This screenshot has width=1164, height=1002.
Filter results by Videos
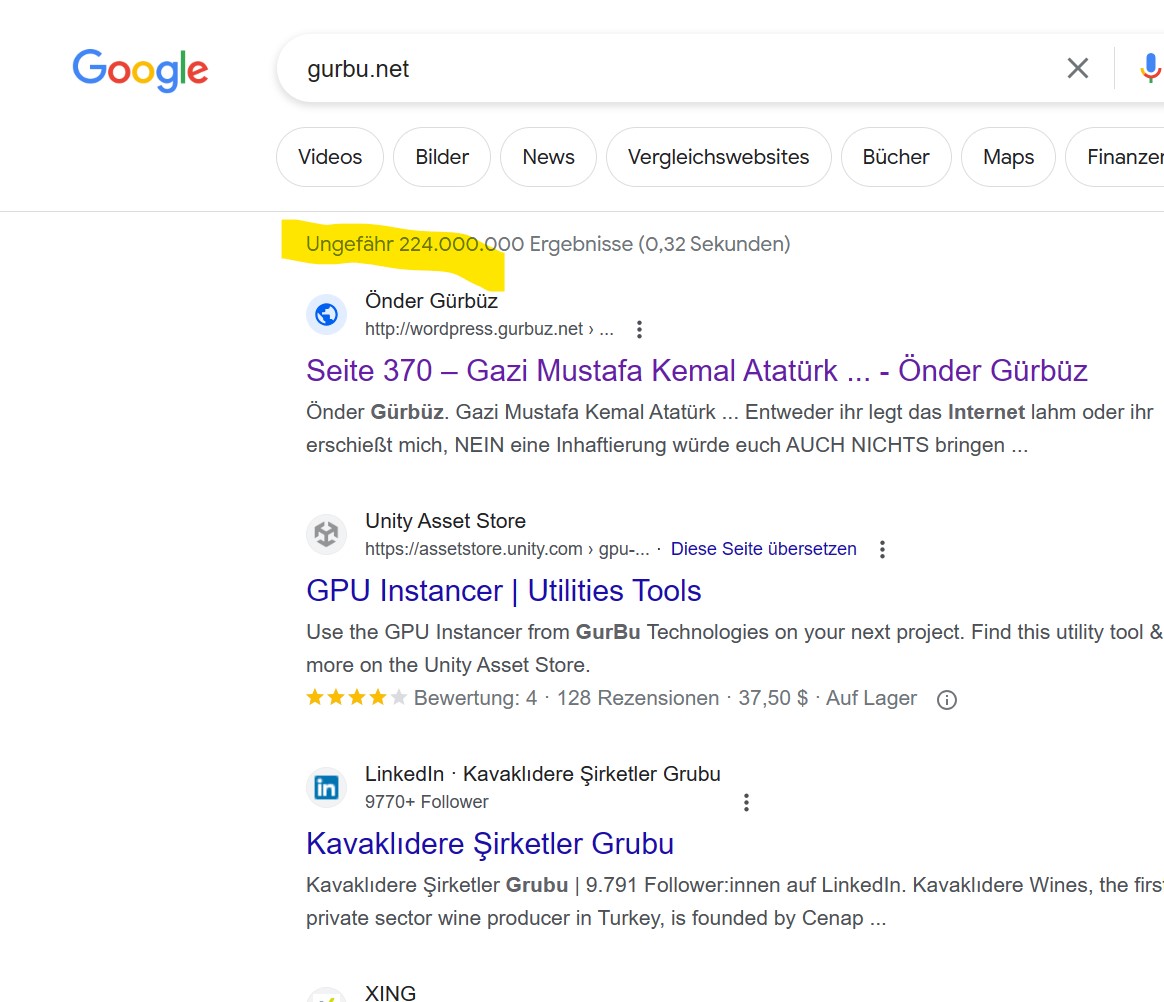(330, 157)
